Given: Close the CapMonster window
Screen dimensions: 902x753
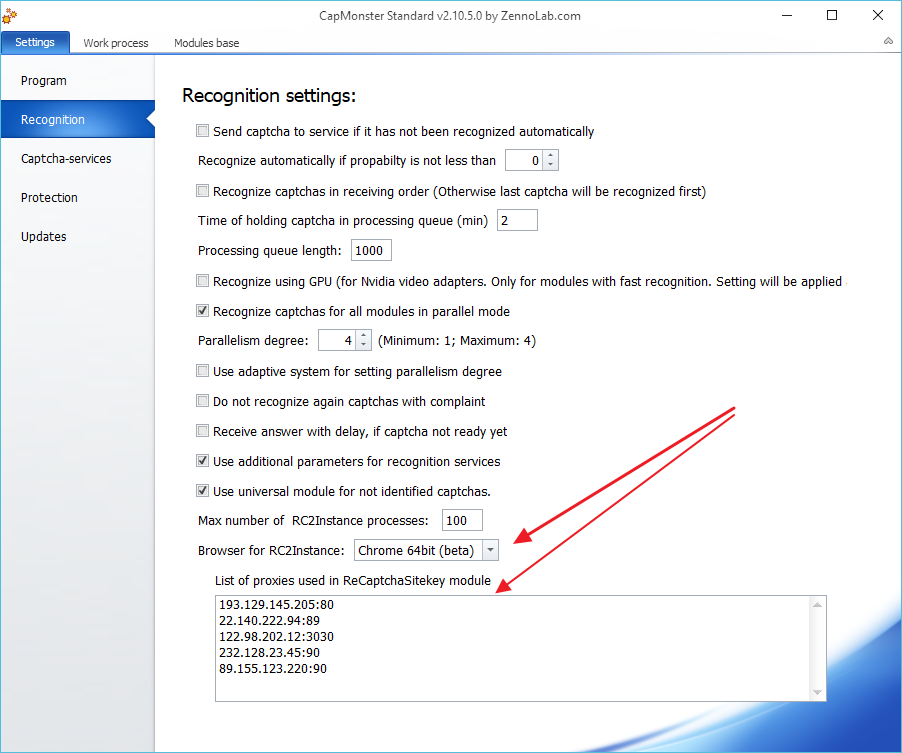Looking at the screenshot, I should (x=877, y=16).
